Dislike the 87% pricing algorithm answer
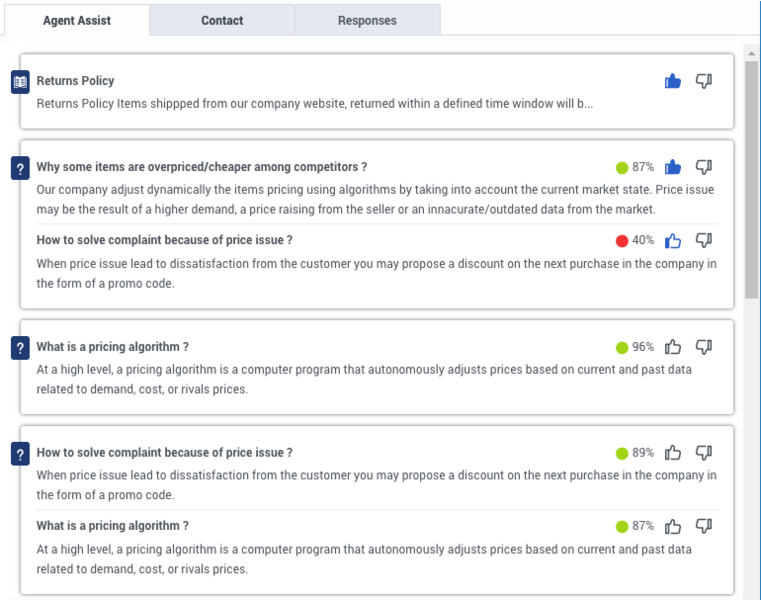 tap(704, 526)
